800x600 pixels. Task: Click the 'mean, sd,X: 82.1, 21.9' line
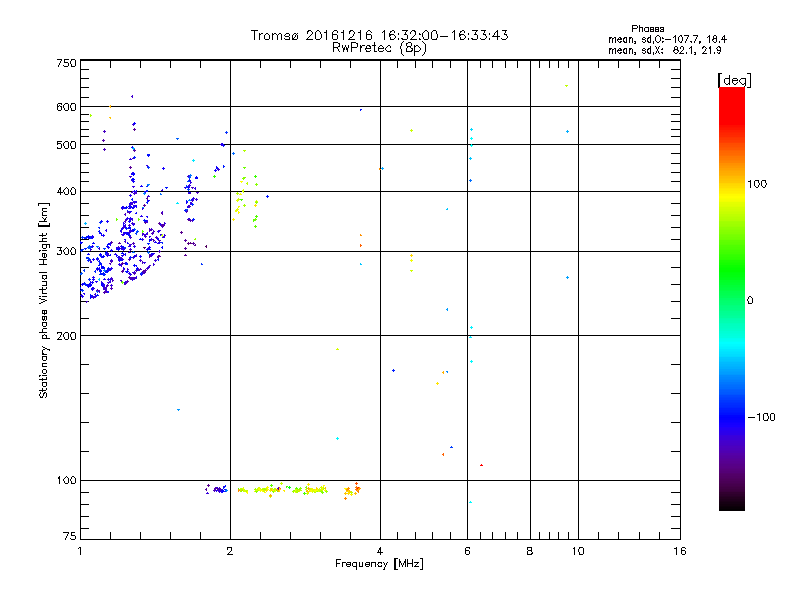point(664,50)
